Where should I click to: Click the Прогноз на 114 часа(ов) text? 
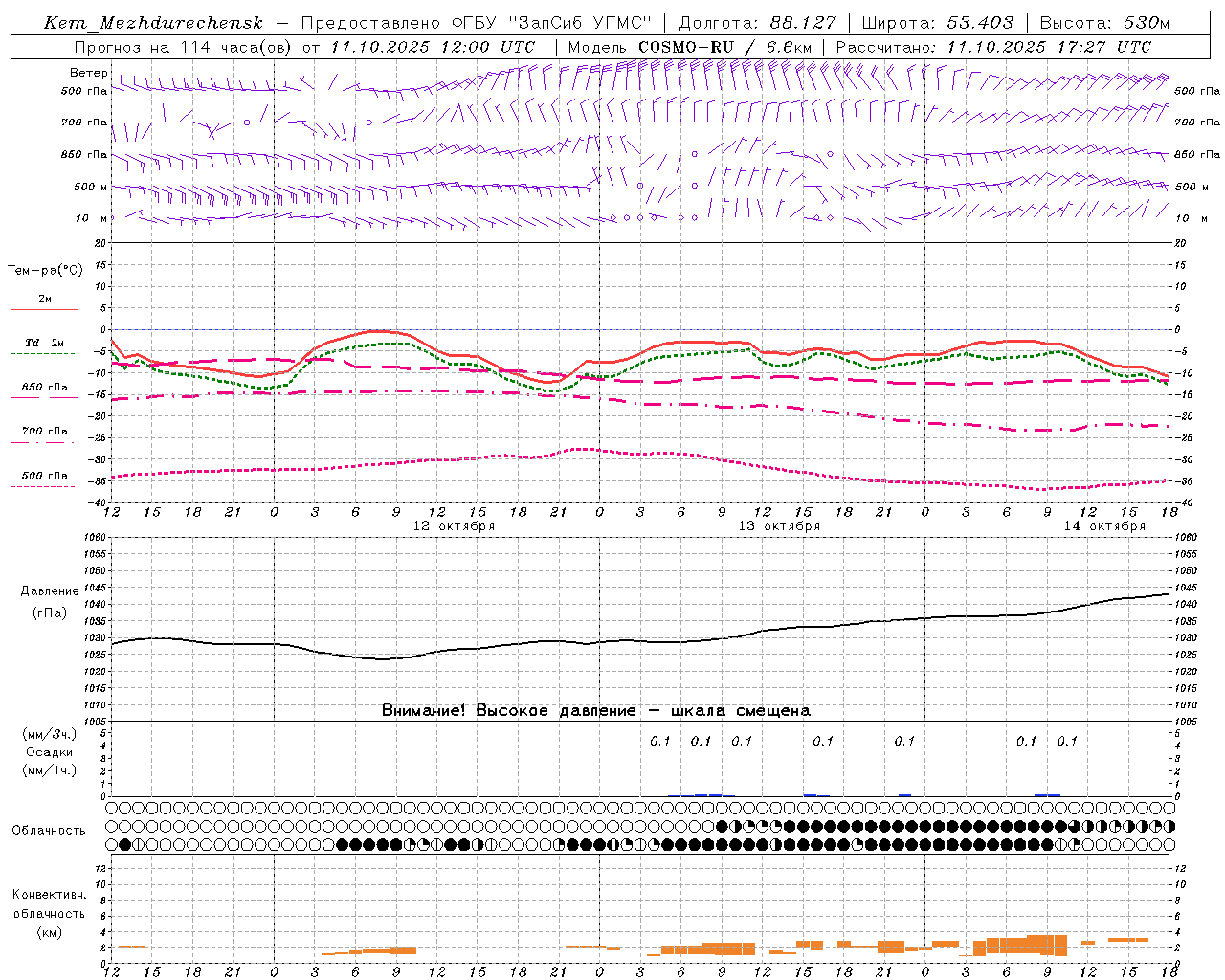pos(184,47)
